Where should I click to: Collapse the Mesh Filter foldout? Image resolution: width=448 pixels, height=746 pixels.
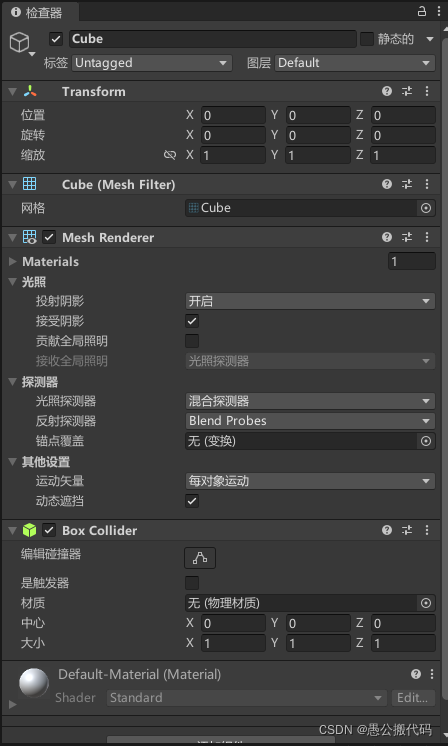[13, 185]
